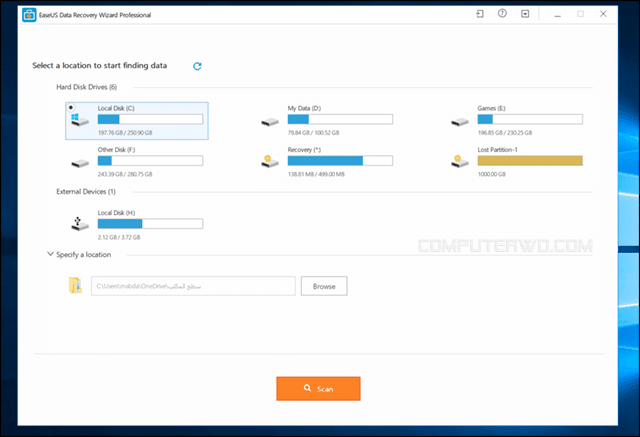640x437 pixels.
Task: Click the My Data (D:) drive icon
Action: tap(270, 122)
